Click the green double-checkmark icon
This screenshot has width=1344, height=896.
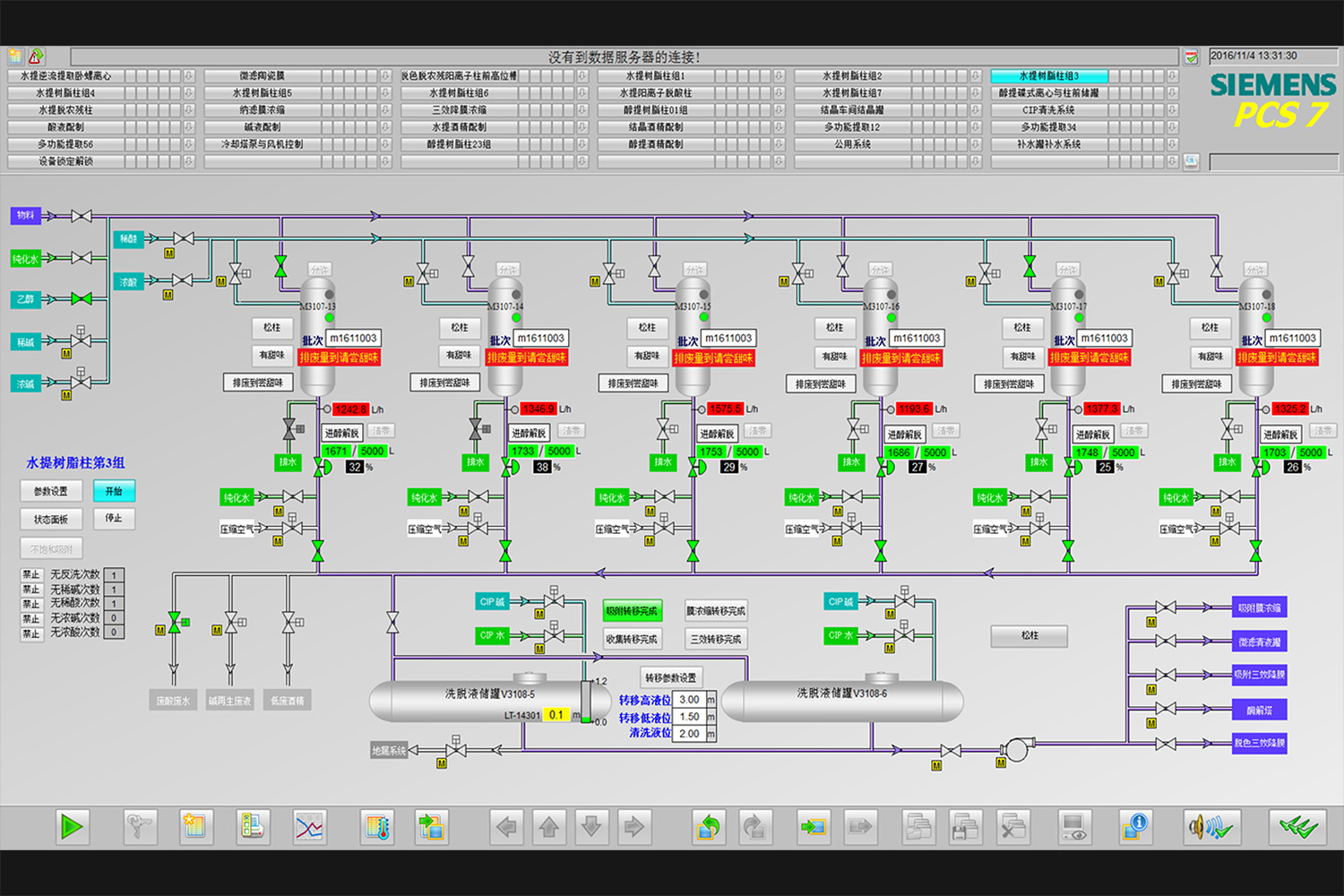coord(1297,826)
